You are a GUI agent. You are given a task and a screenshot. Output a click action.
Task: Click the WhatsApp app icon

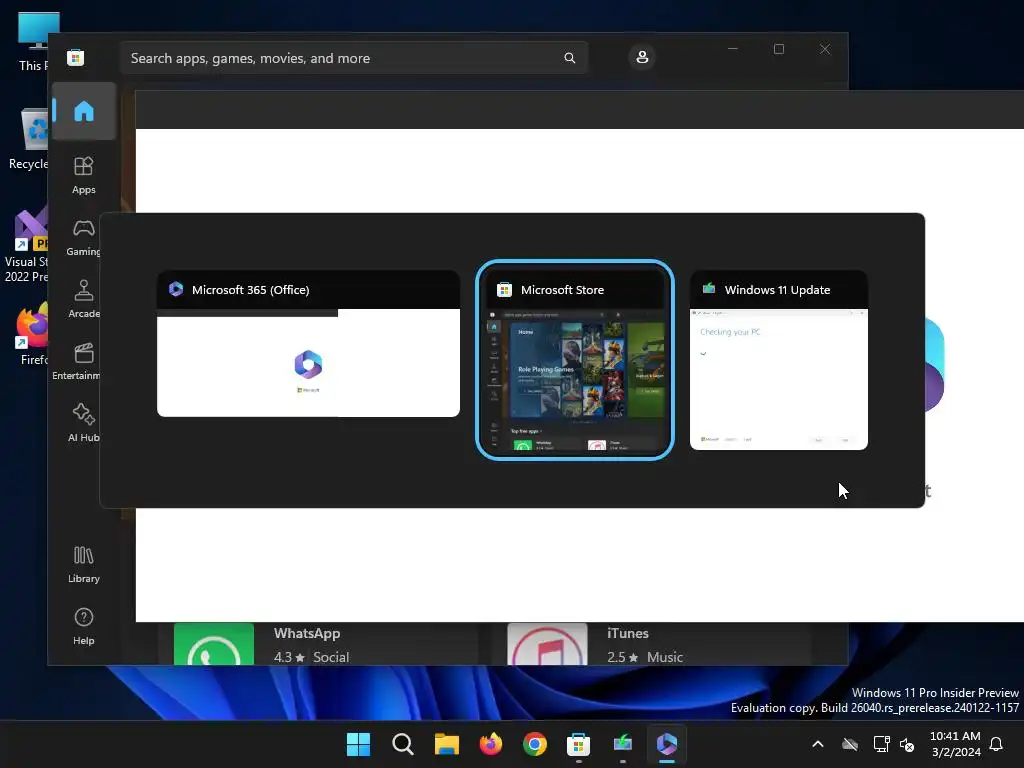[x=214, y=644]
